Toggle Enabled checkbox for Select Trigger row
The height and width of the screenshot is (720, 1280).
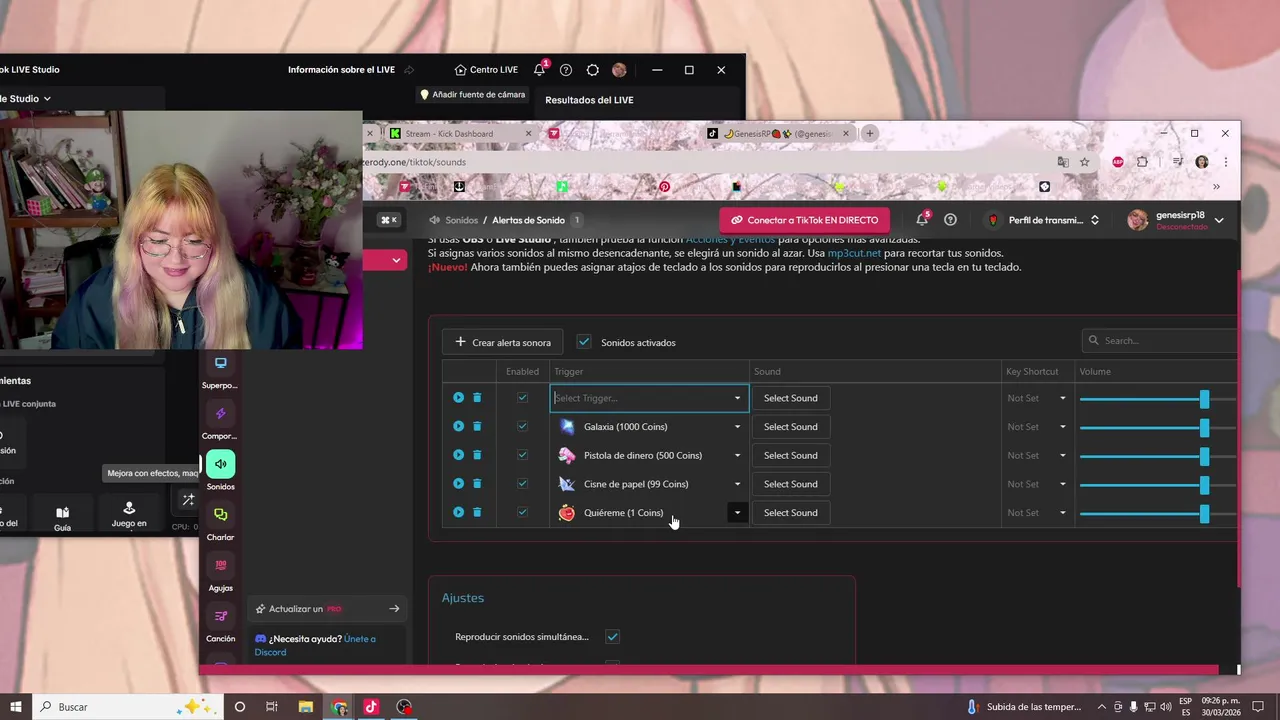point(522,398)
